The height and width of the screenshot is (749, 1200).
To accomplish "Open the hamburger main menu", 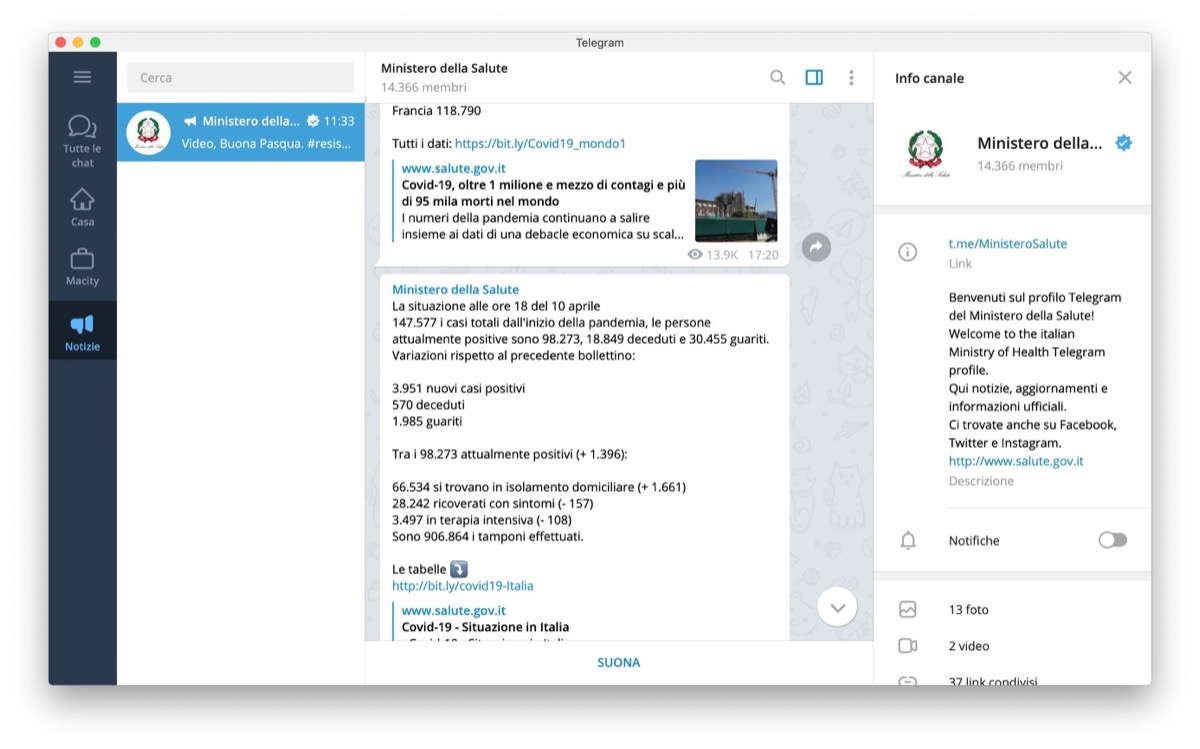I will [x=82, y=77].
